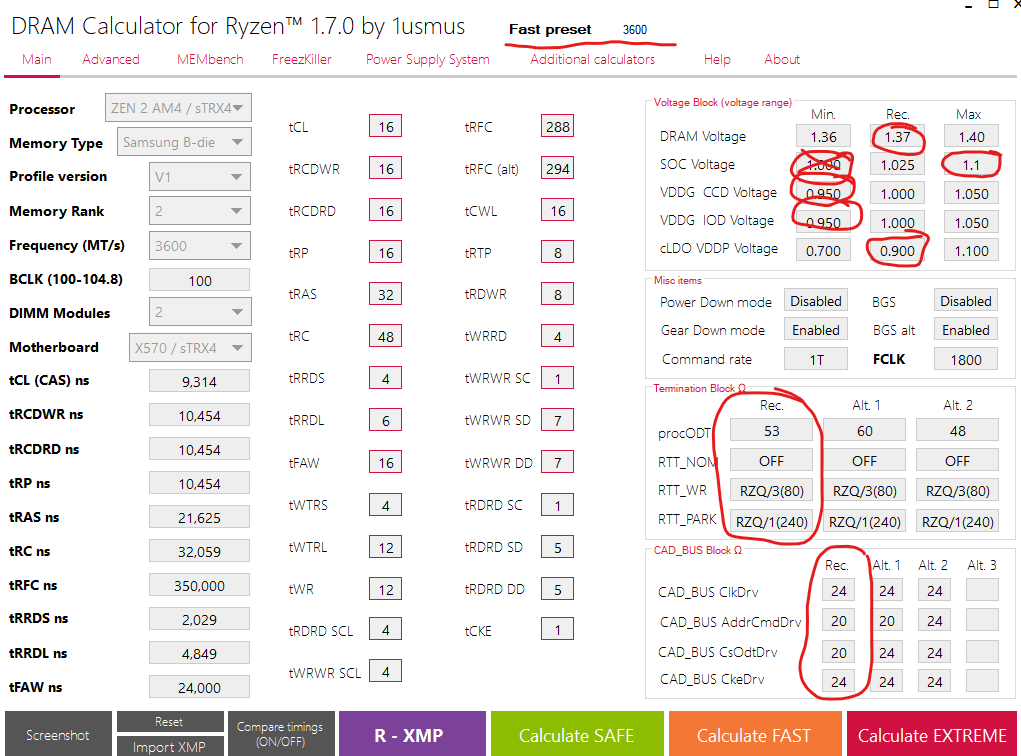Viewport: 1021px width, 756px height.
Task: Open Power Supply System tab
Action: click(x=427, y=59)
